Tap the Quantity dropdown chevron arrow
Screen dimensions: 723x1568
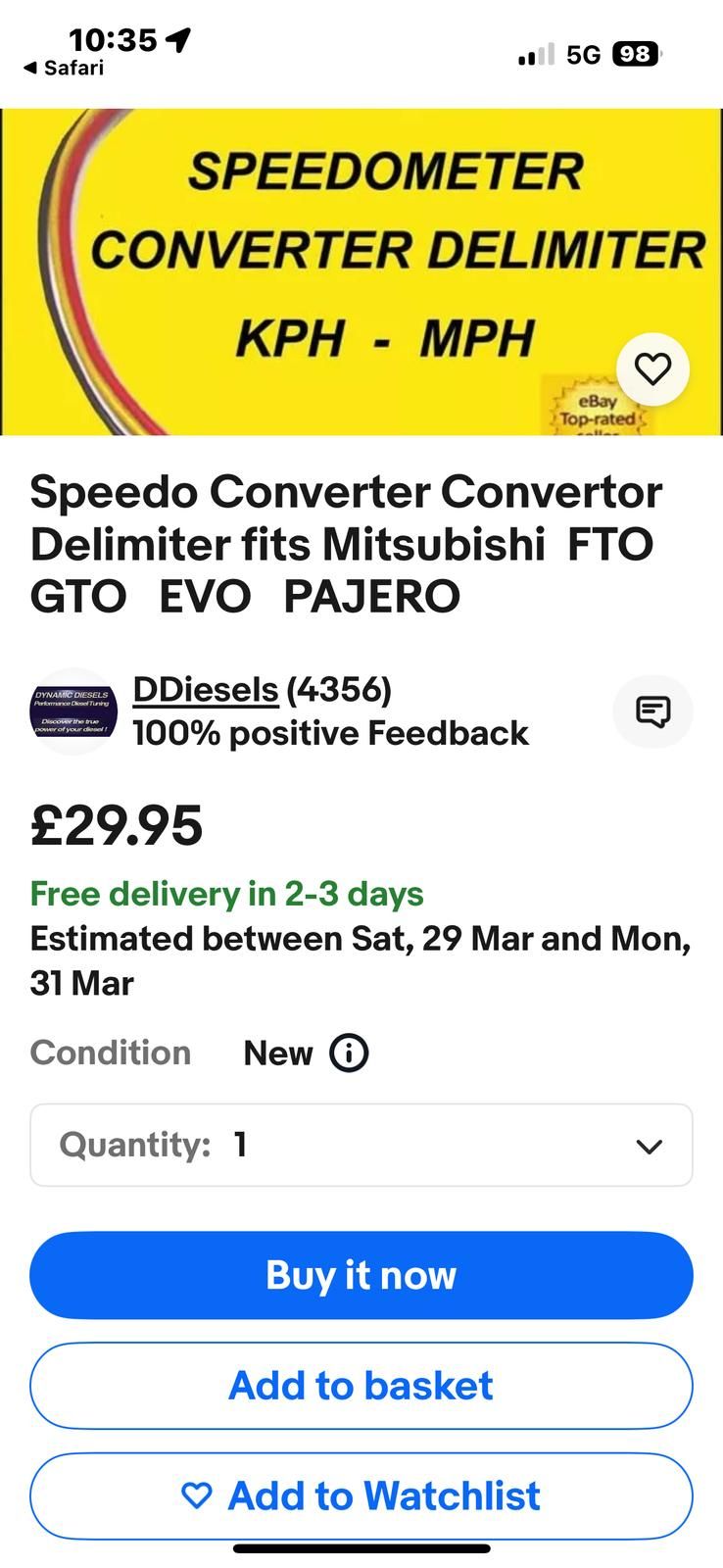(649, 1146)
